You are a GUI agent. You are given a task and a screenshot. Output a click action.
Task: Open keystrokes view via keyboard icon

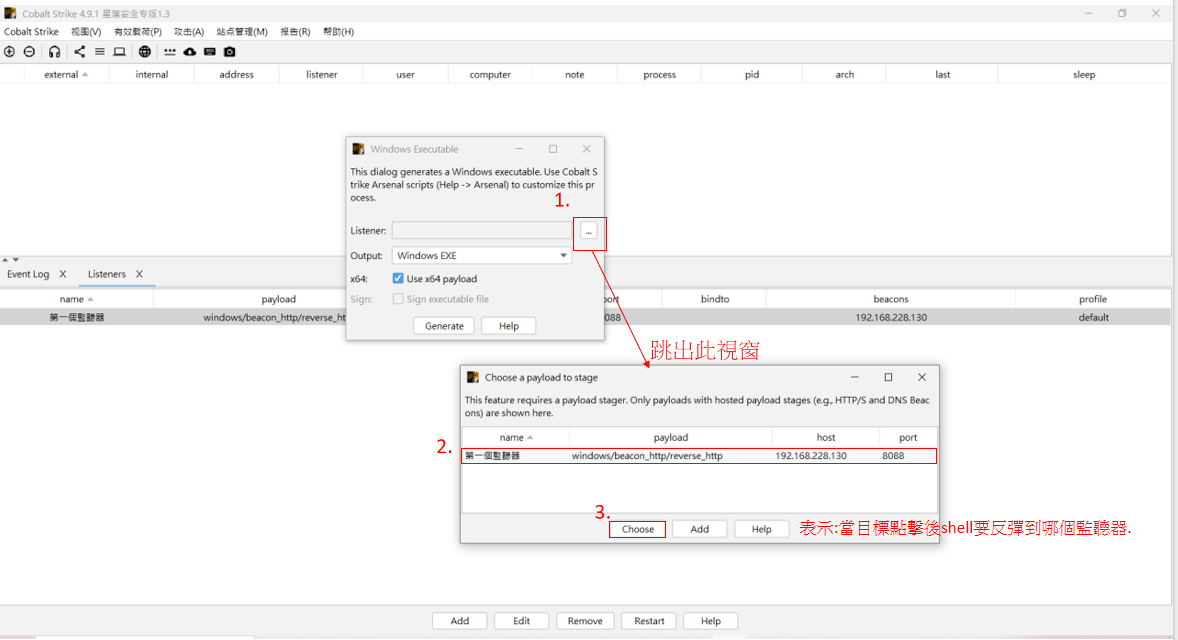click(210, 52)
